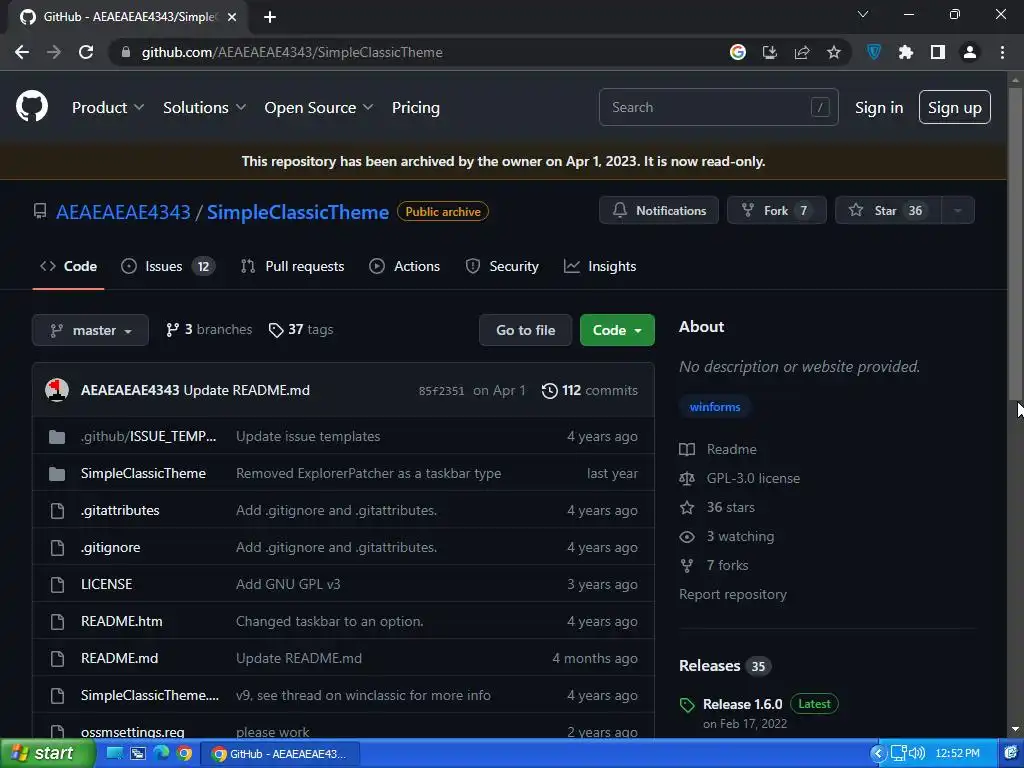Open the Code tab

point(69,266)
